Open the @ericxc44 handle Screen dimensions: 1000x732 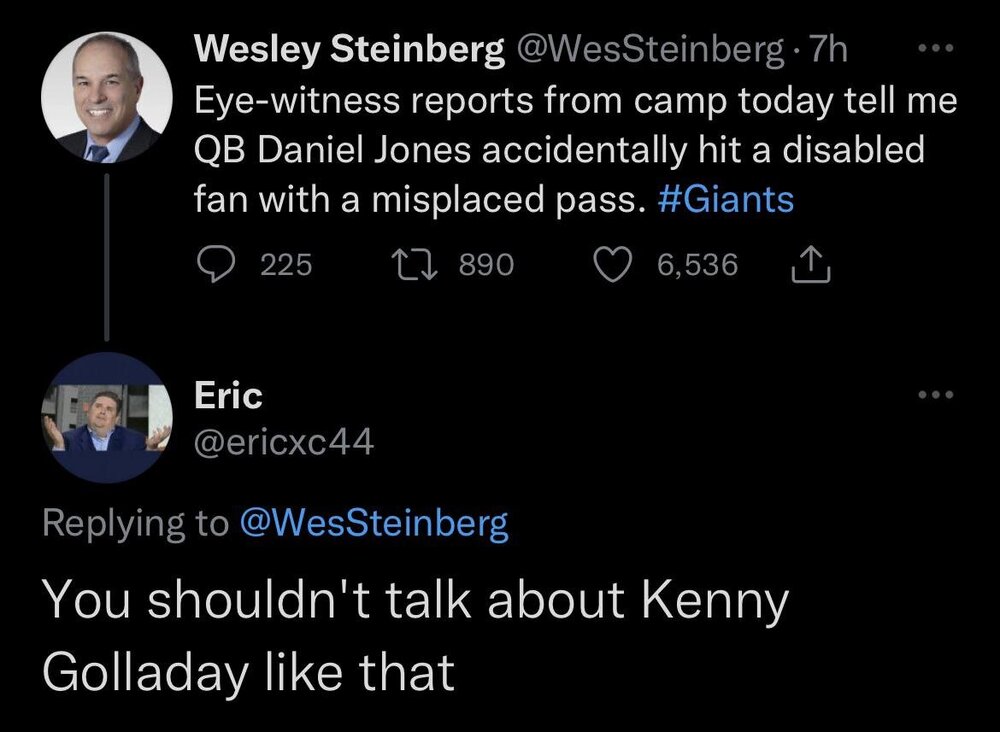tap(284, 443)
